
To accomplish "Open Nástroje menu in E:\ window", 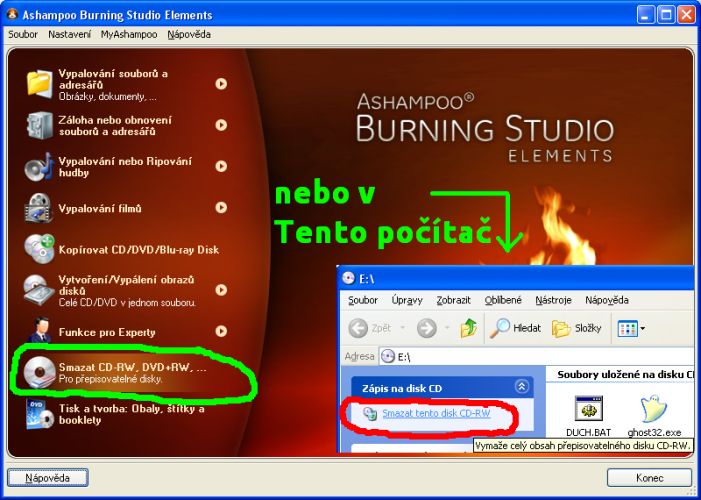I will click(x=553, y=300).
